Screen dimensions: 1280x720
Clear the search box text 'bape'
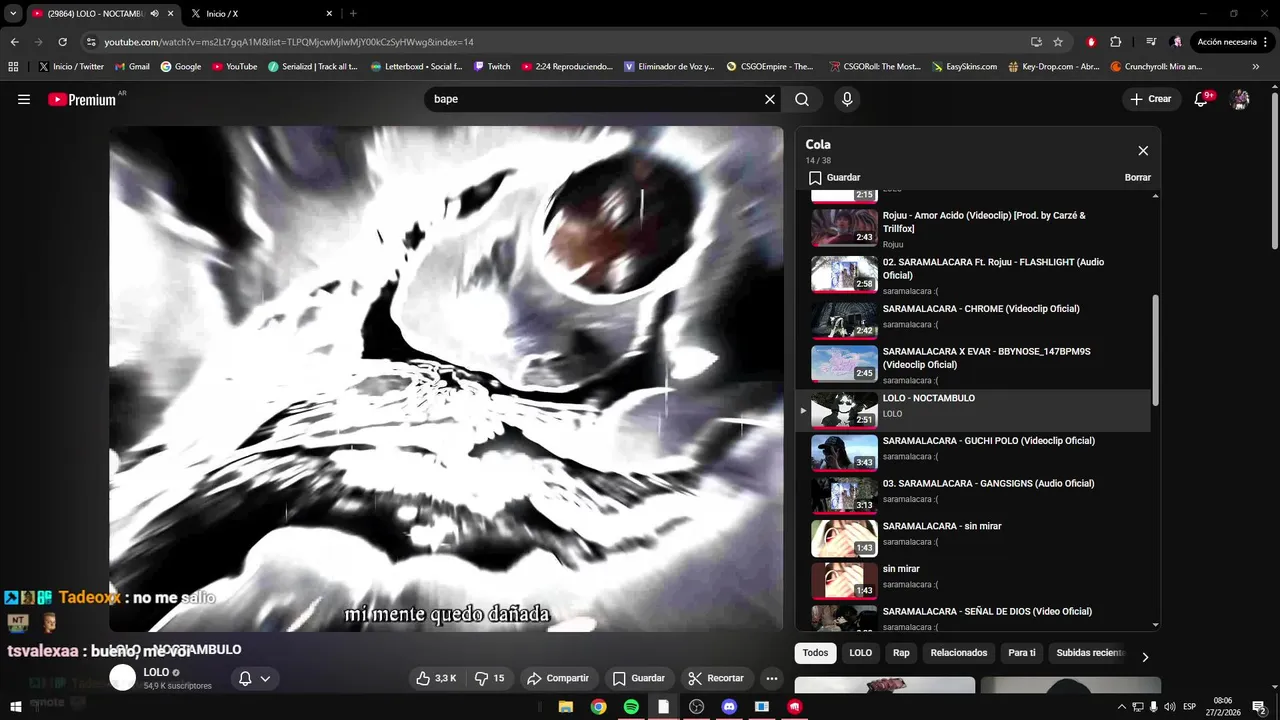[x=770, y=99]
